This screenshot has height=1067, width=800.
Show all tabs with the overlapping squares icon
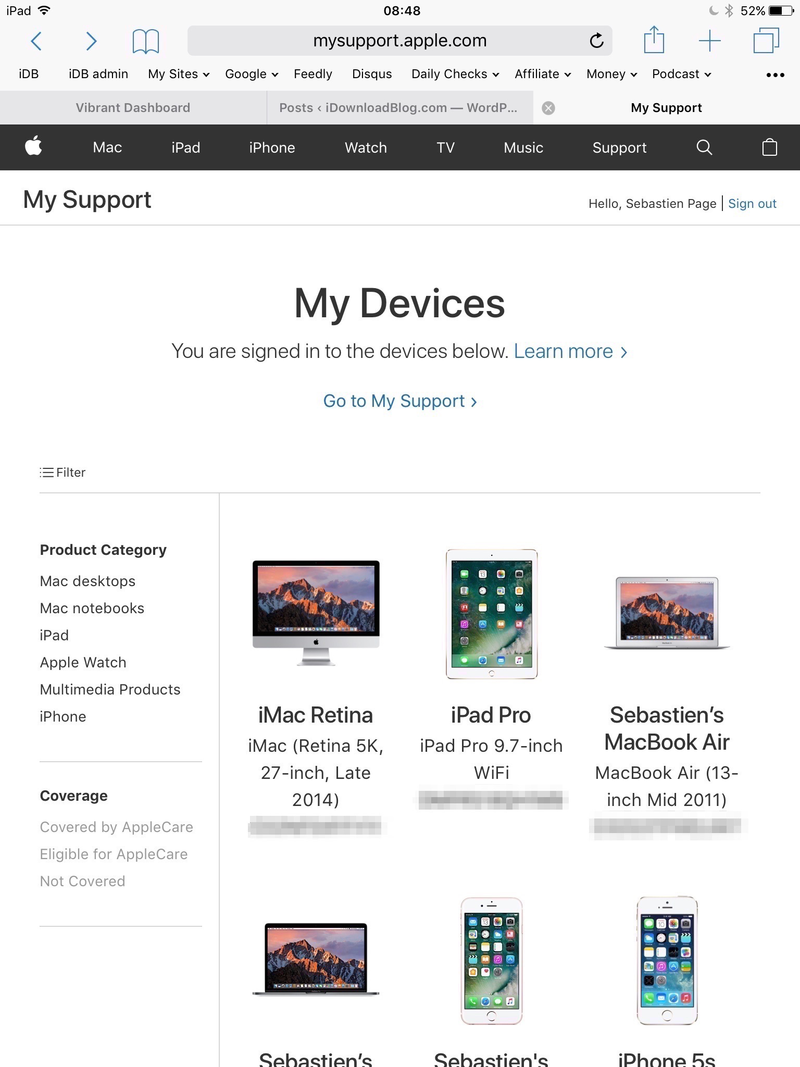click(x=766, y=40)
